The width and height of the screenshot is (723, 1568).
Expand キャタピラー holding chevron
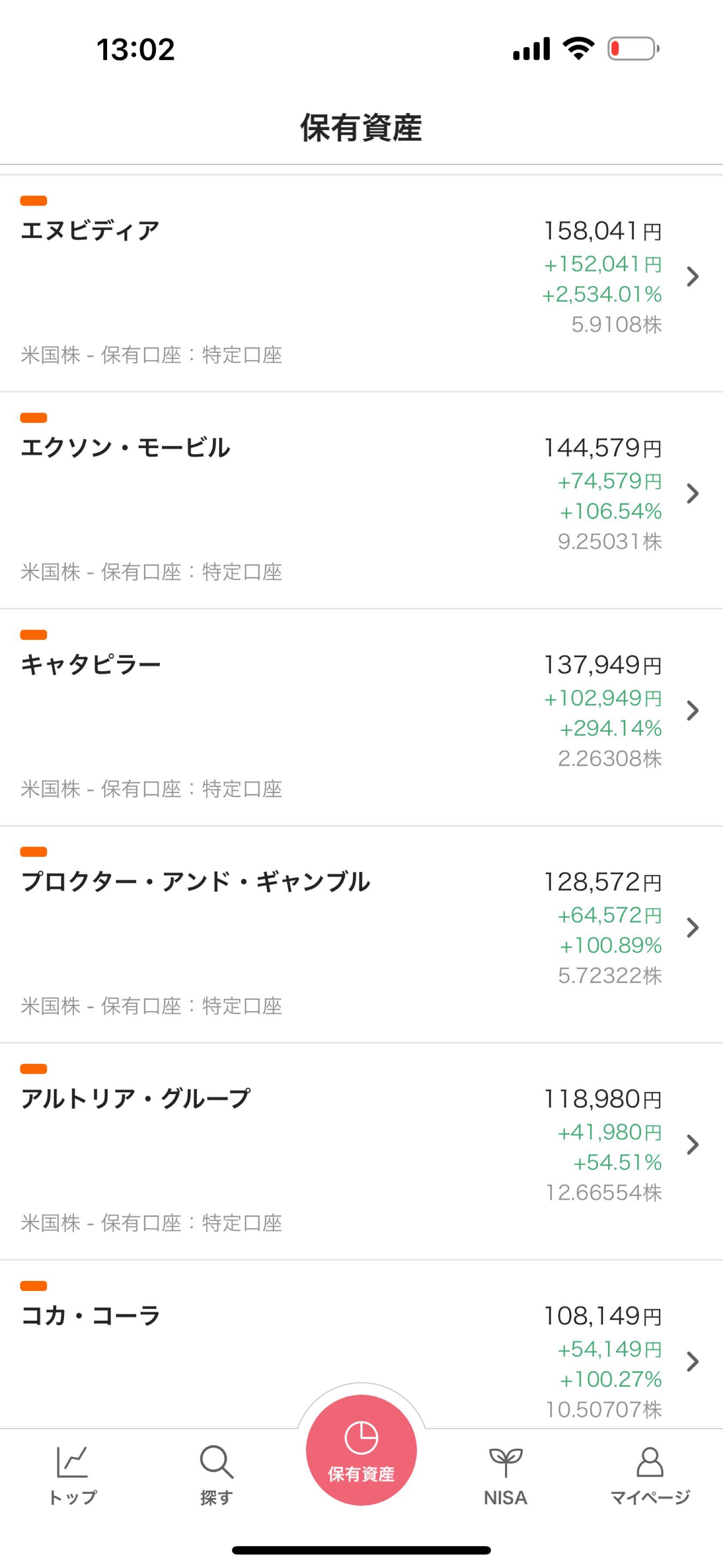pos(693,710)
